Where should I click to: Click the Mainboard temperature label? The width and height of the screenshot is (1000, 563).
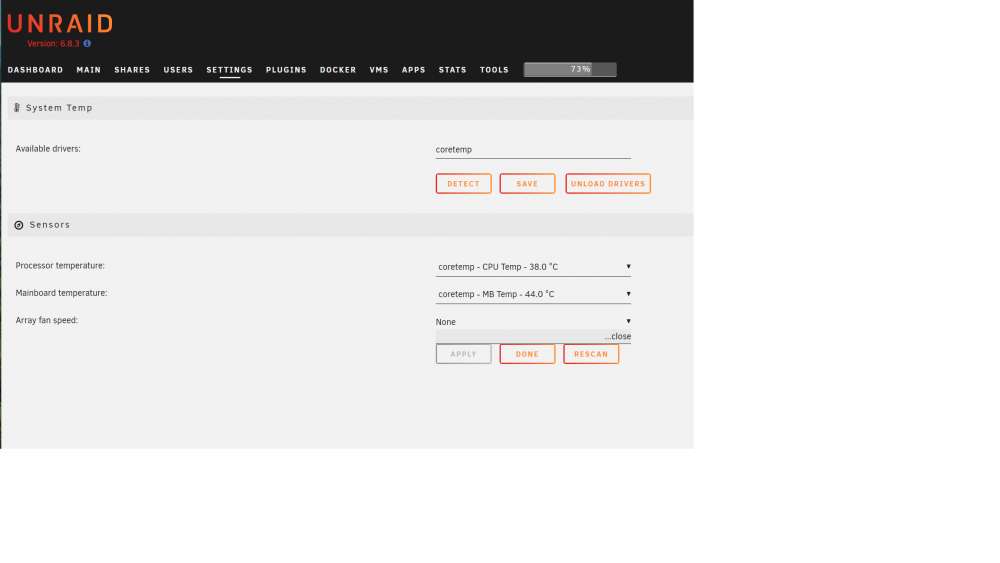point(61,293)
